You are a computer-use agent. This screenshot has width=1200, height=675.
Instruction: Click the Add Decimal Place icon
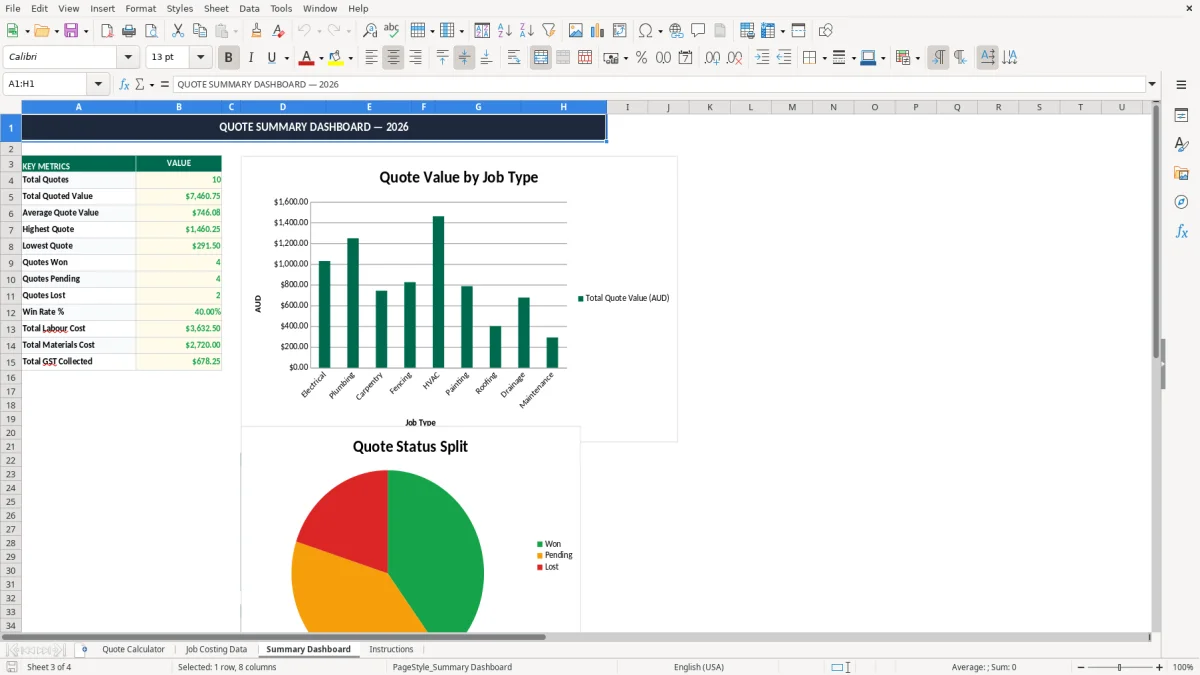pos(712,58)
